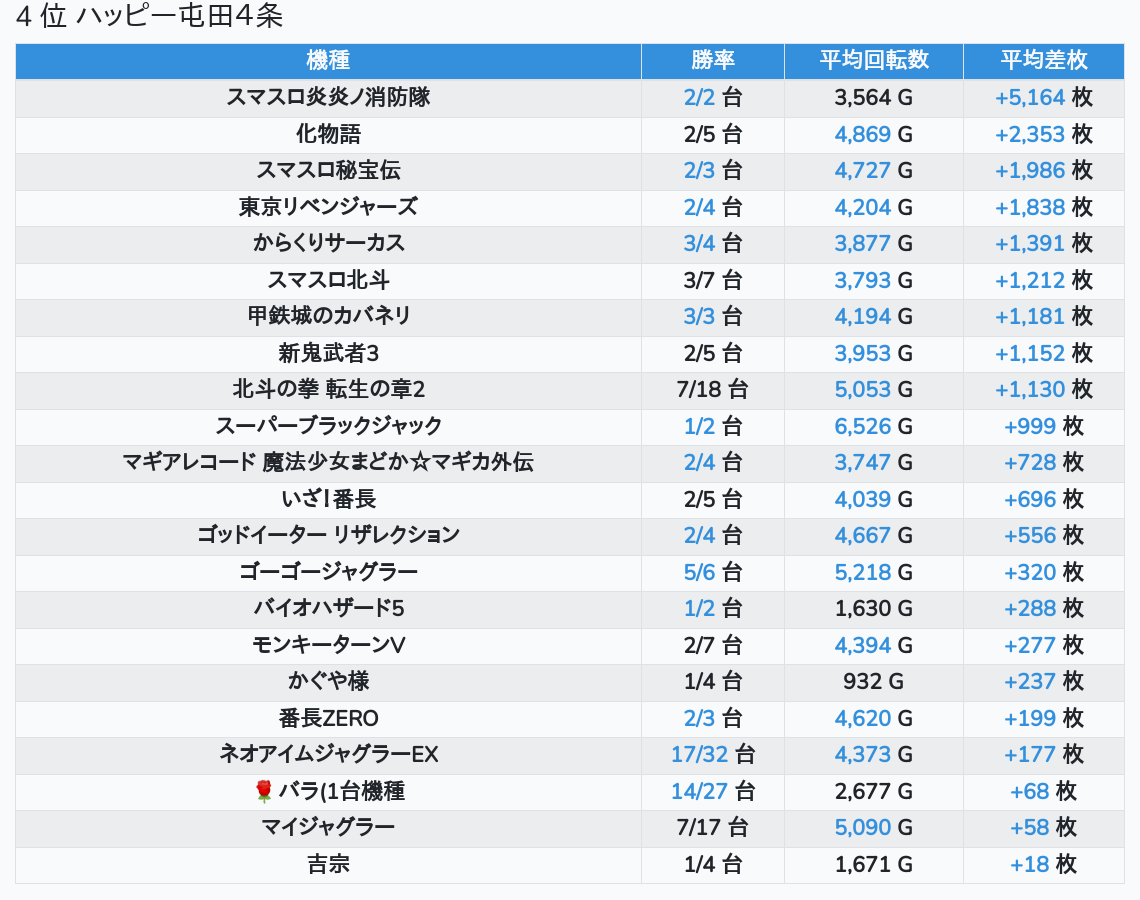This screenshot has width=1140, height=900.
Task: Select the 甲鉄城のカバネリ machine row name
Action: pyautogui.click(x=328, y=316)
